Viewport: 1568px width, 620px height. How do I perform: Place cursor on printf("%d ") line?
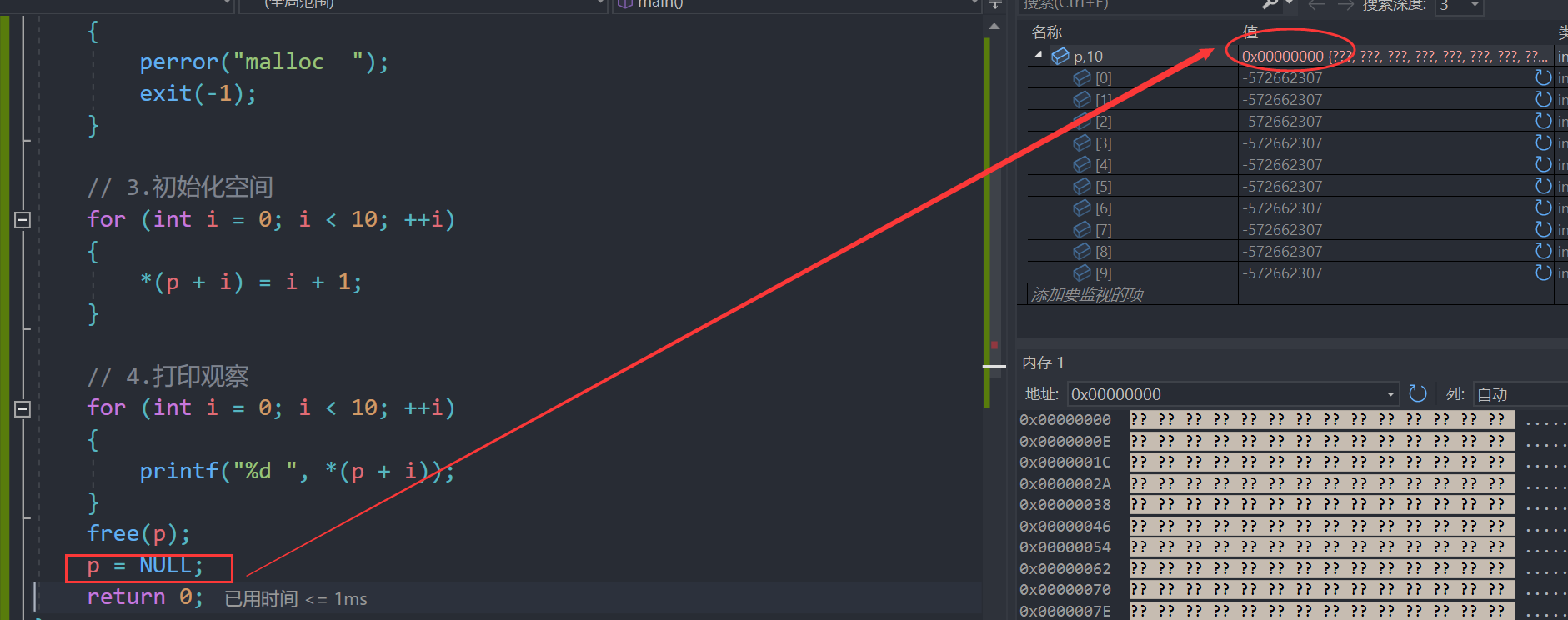(297, 471)
